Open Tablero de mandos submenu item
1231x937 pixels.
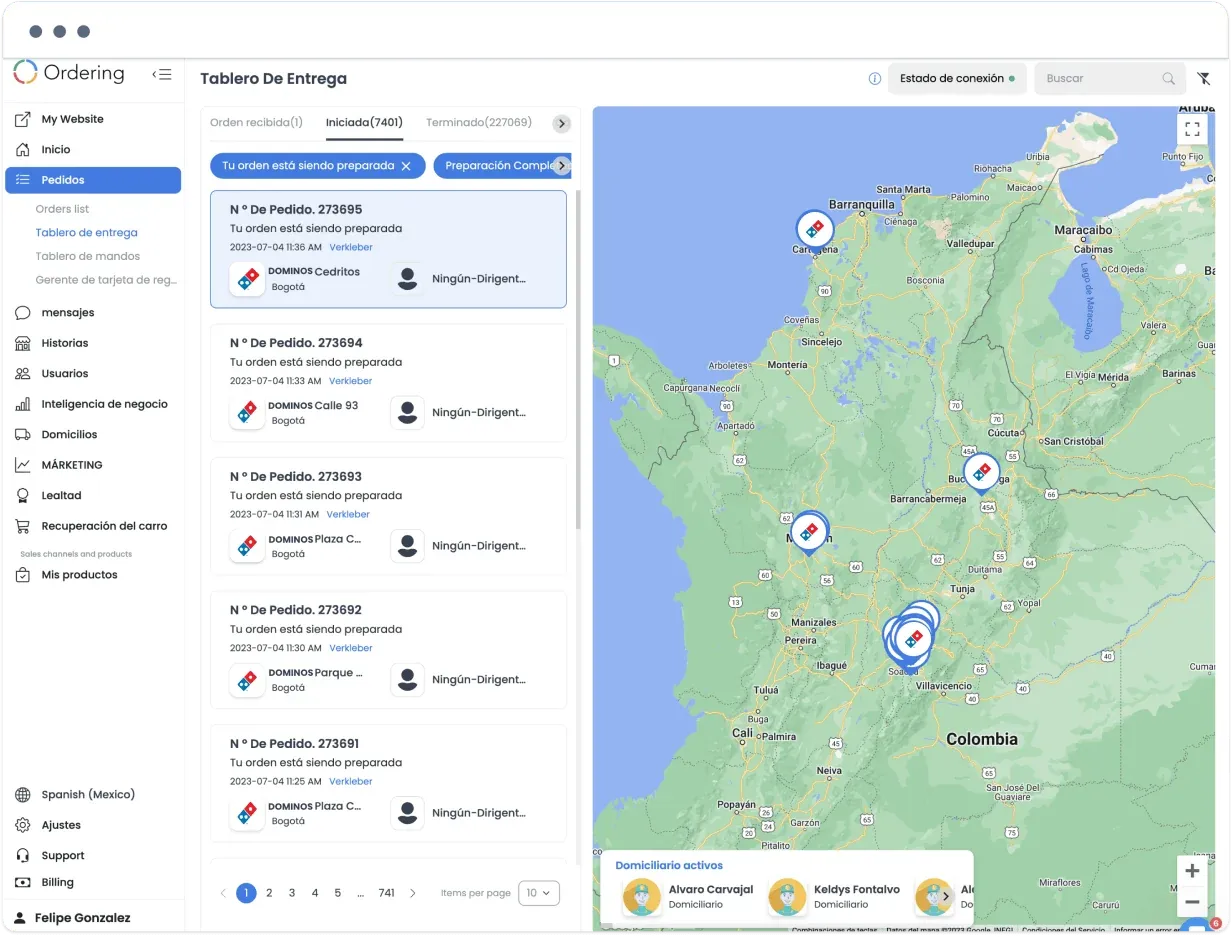click(x=88, y=257)
